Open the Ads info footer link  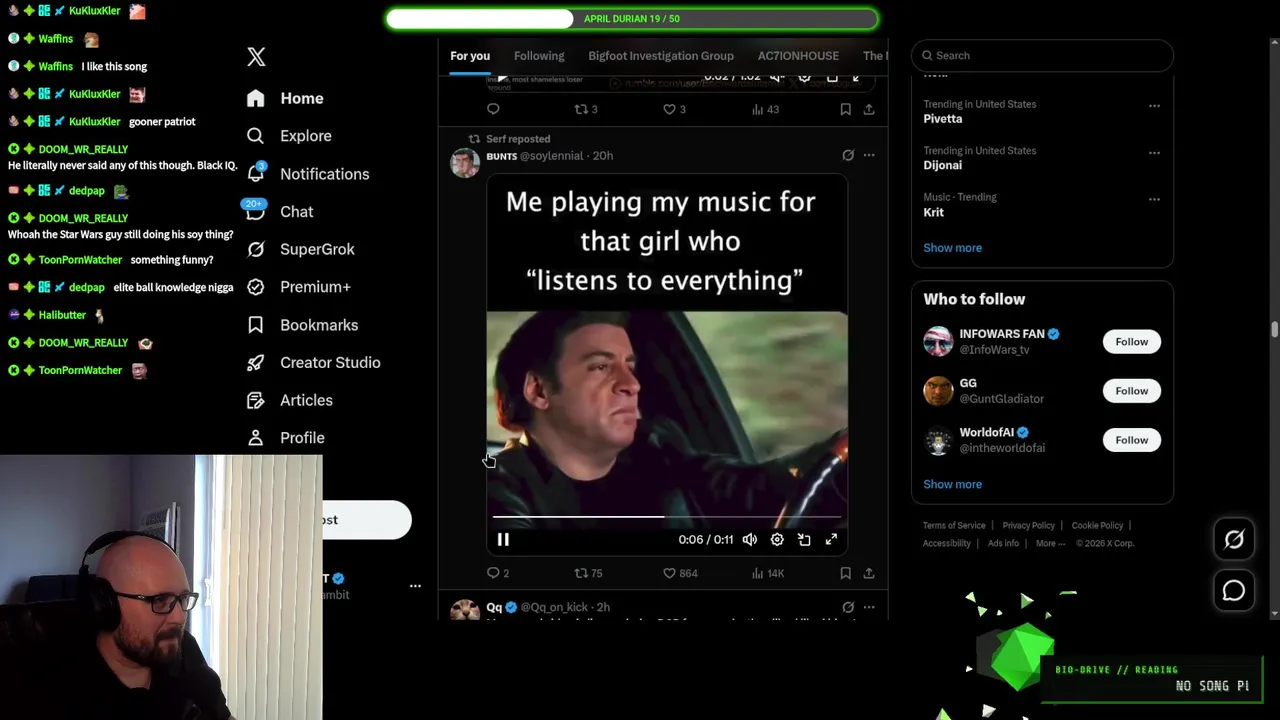(x=1003, y=544)
